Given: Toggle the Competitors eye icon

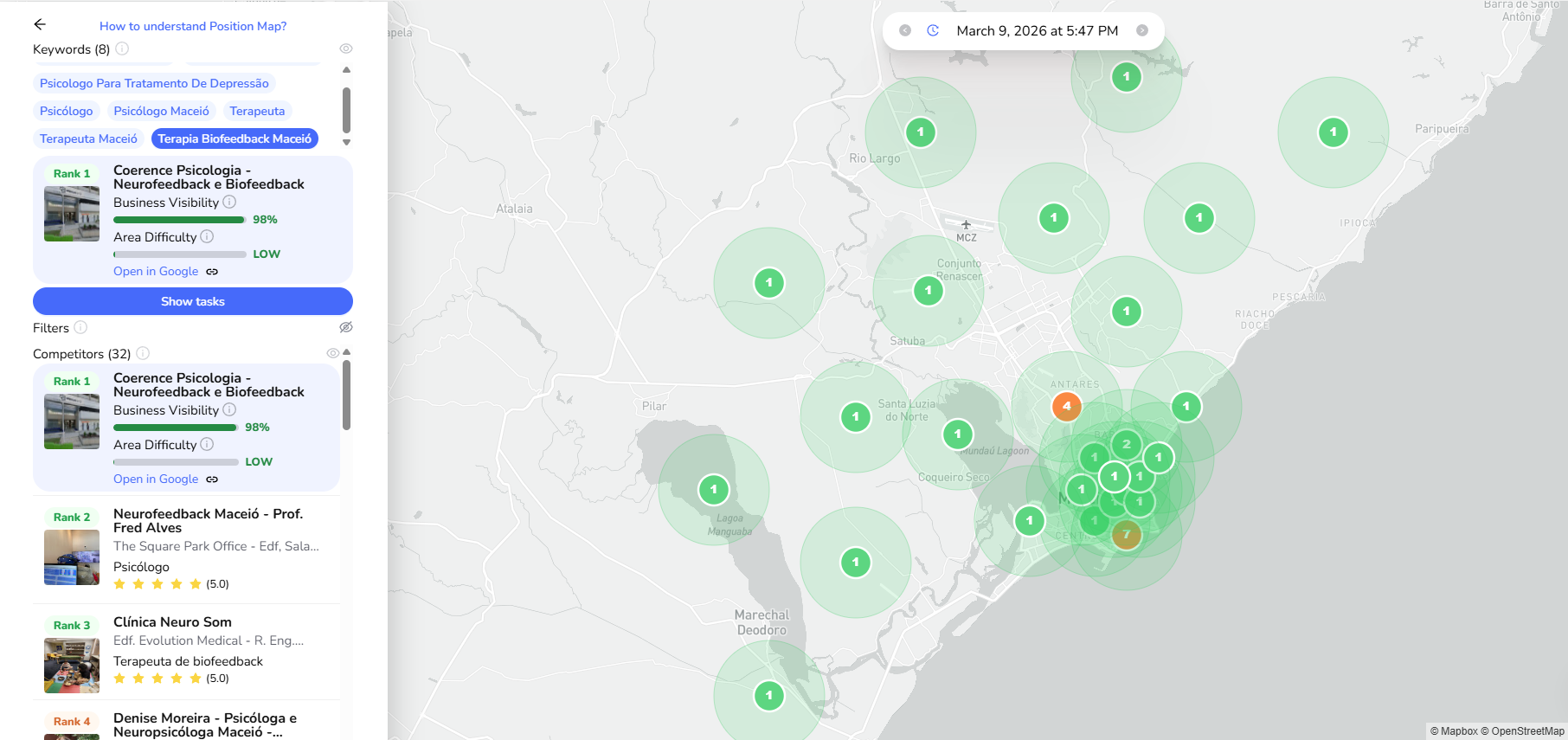Looking at the screenshot, I should (x=332, y=353).
